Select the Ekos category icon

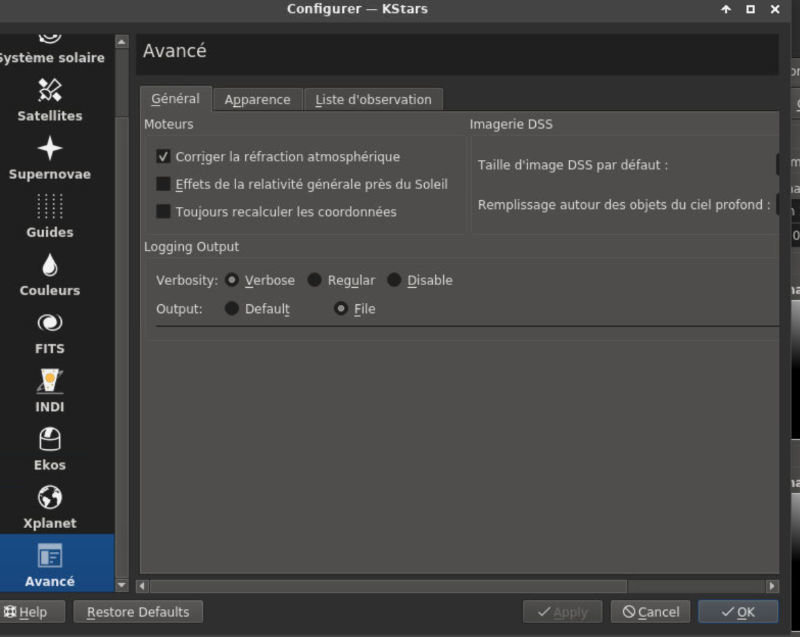click(49, 440)
